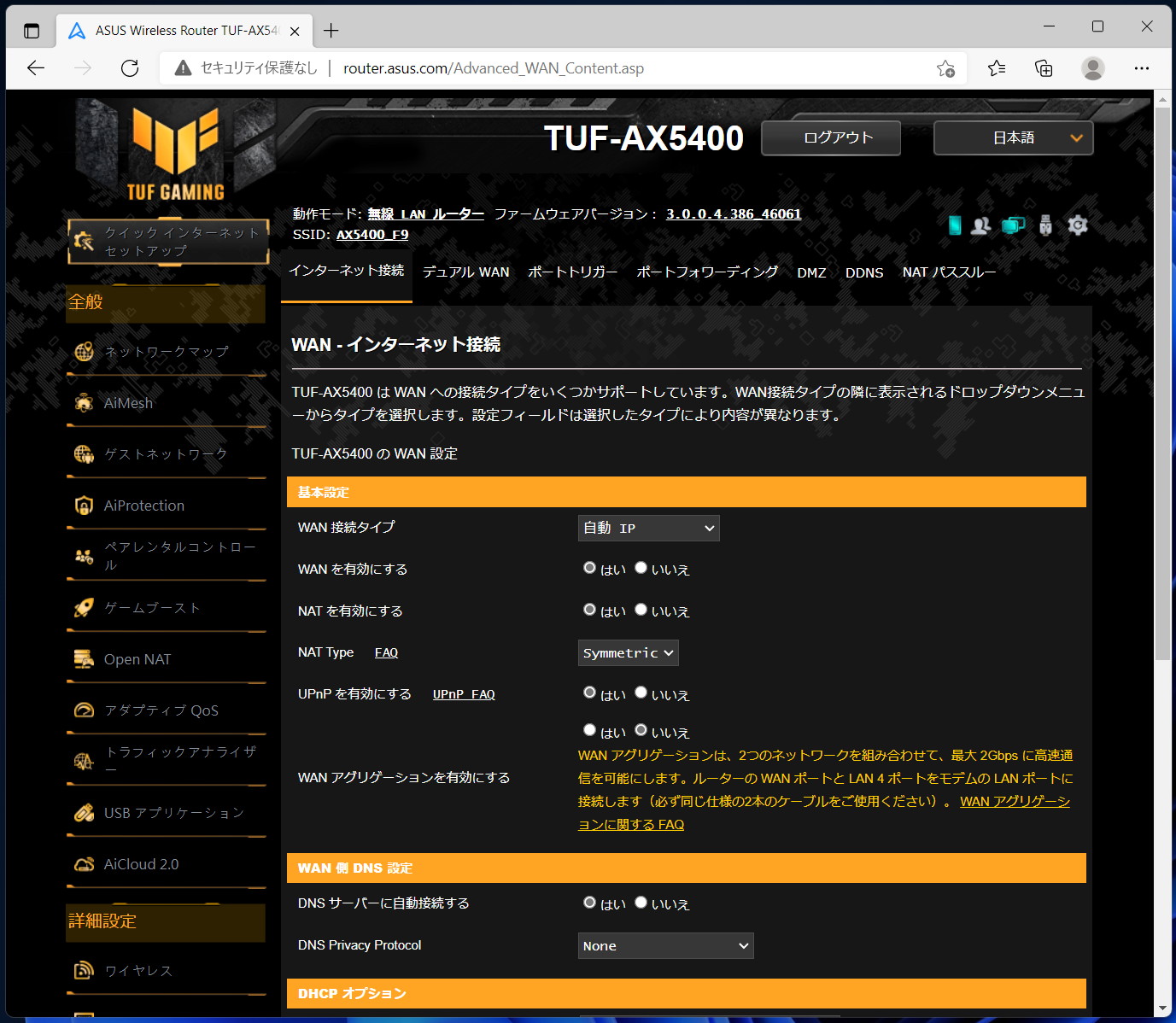Click the network devices status icon
Viewport: 1176px width, 1023px height.
click(1014, 225)
